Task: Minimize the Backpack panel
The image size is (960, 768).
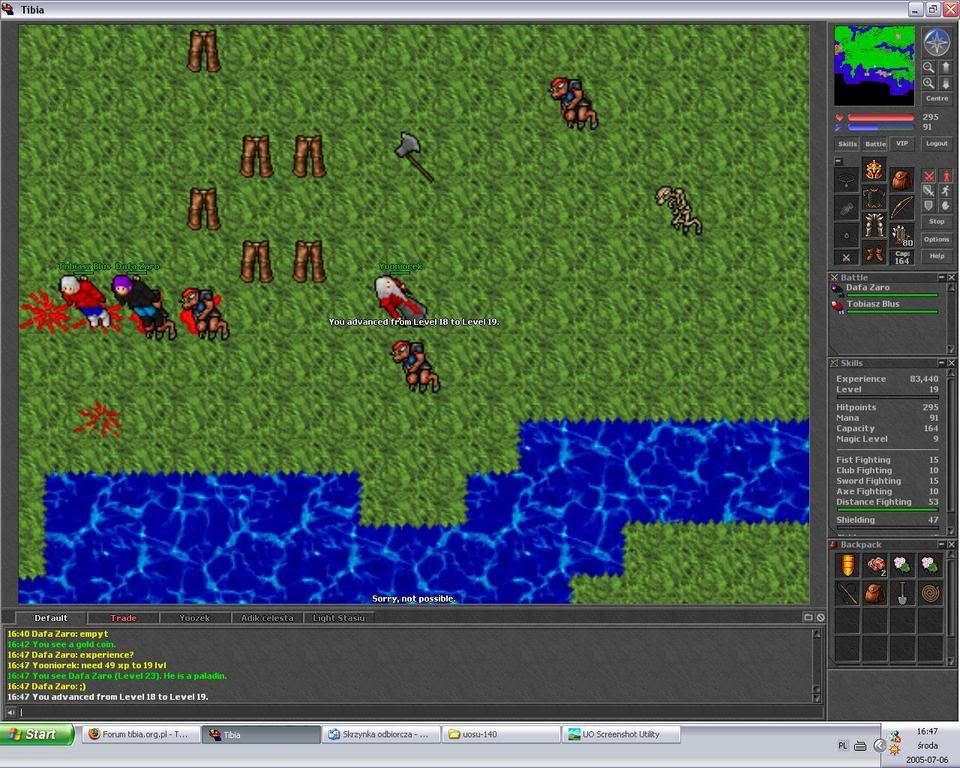Action: click(942, 544)
